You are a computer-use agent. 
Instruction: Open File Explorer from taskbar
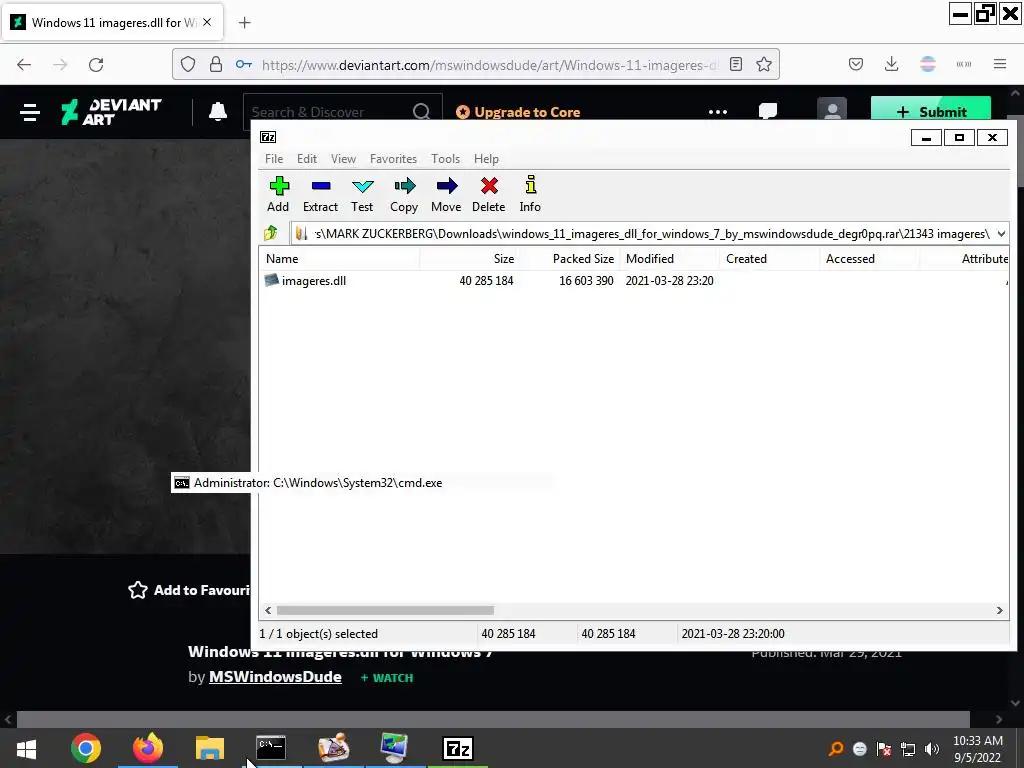210,748
